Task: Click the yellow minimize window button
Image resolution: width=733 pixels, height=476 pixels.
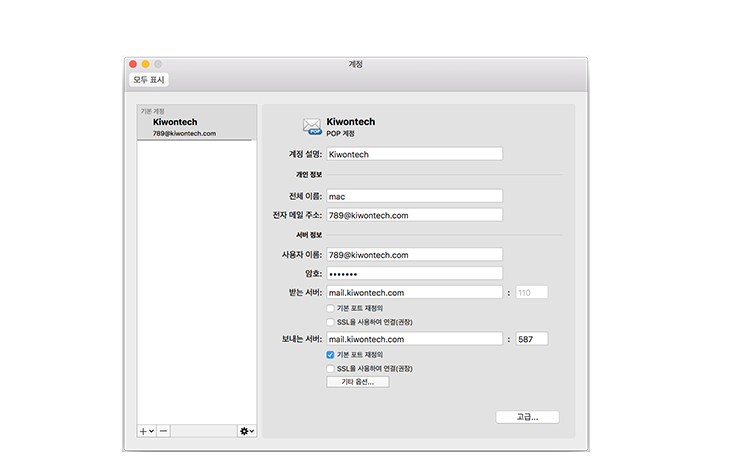Action: point(145,64)
